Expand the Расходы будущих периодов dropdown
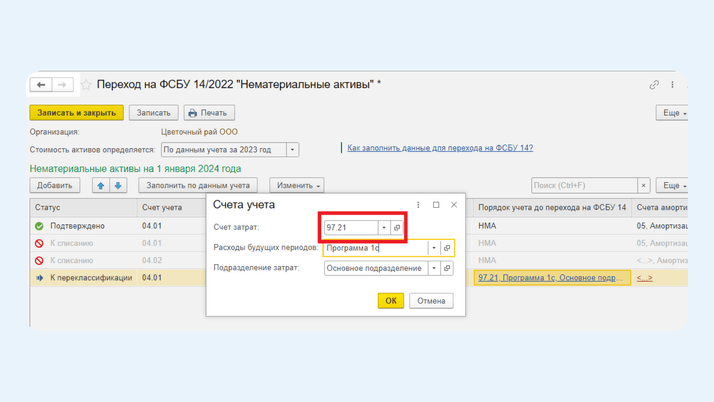The image size is (714, 402). pos(434,248)
